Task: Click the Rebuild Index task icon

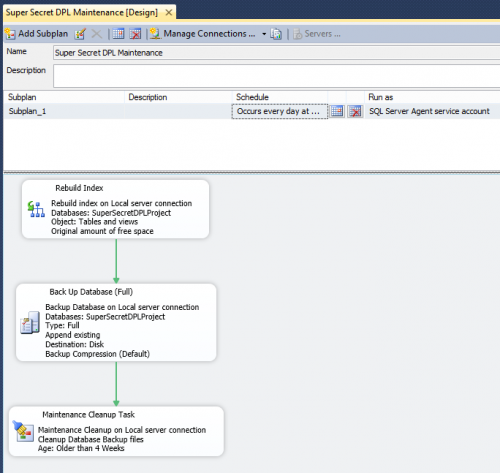Action: pyautogui.click(x=36, y=209)
